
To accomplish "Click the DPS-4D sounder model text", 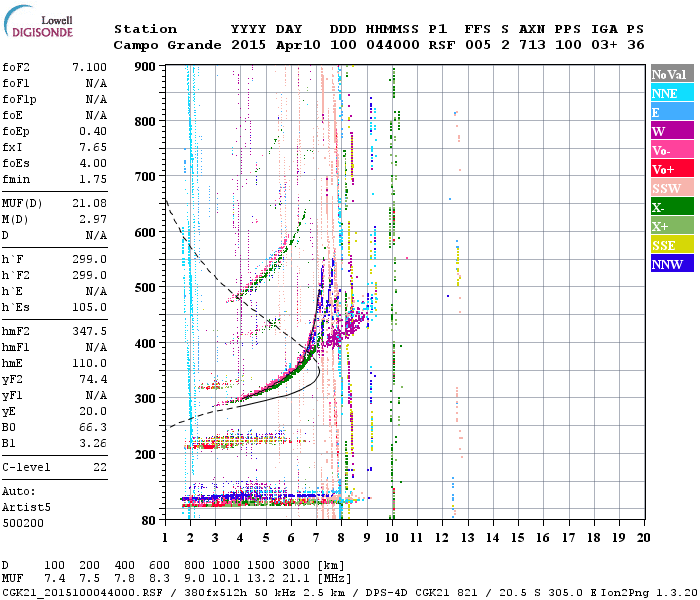I will 387,592.
